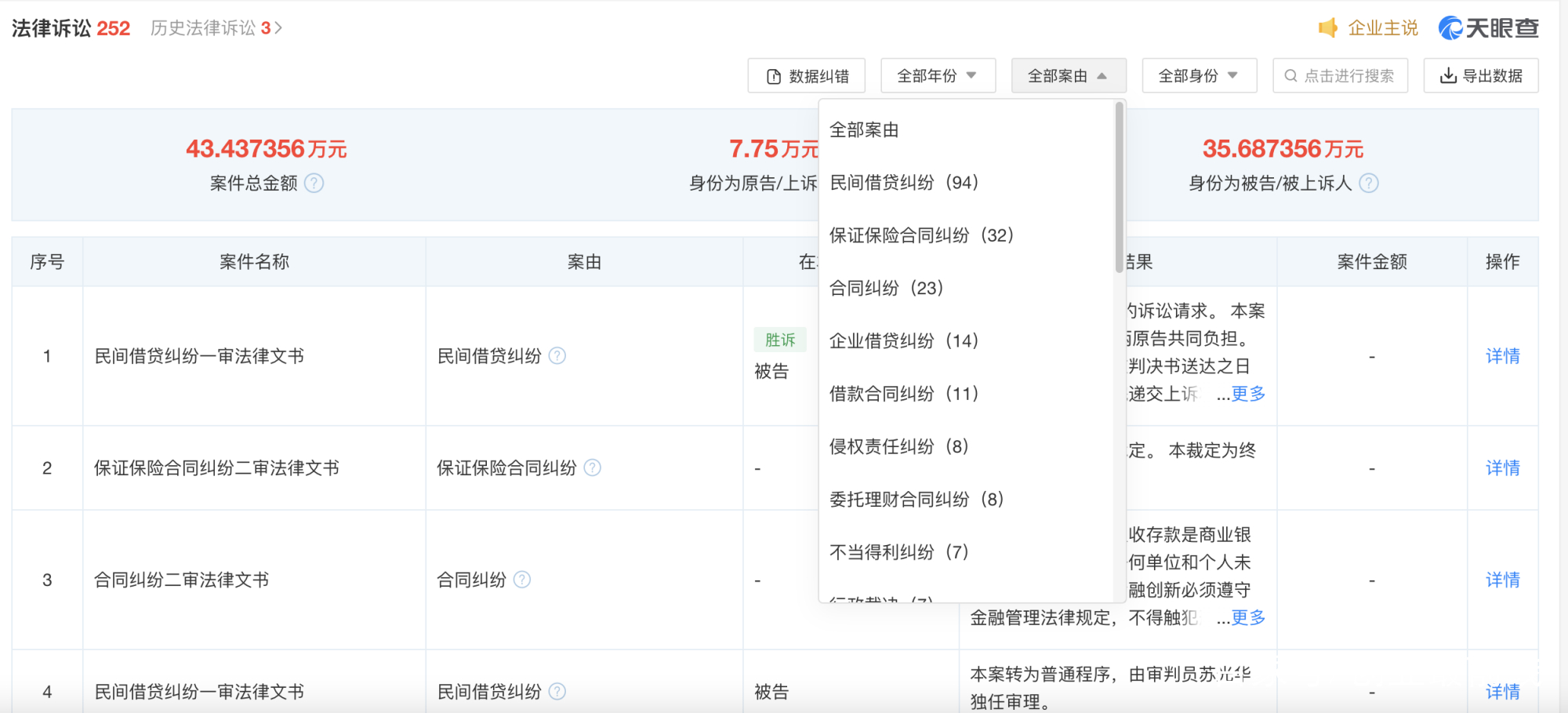The height and width of the screenshot is (713, 1568).
Task: Click the 案件金额 column header
Action: coord(1372,262)
